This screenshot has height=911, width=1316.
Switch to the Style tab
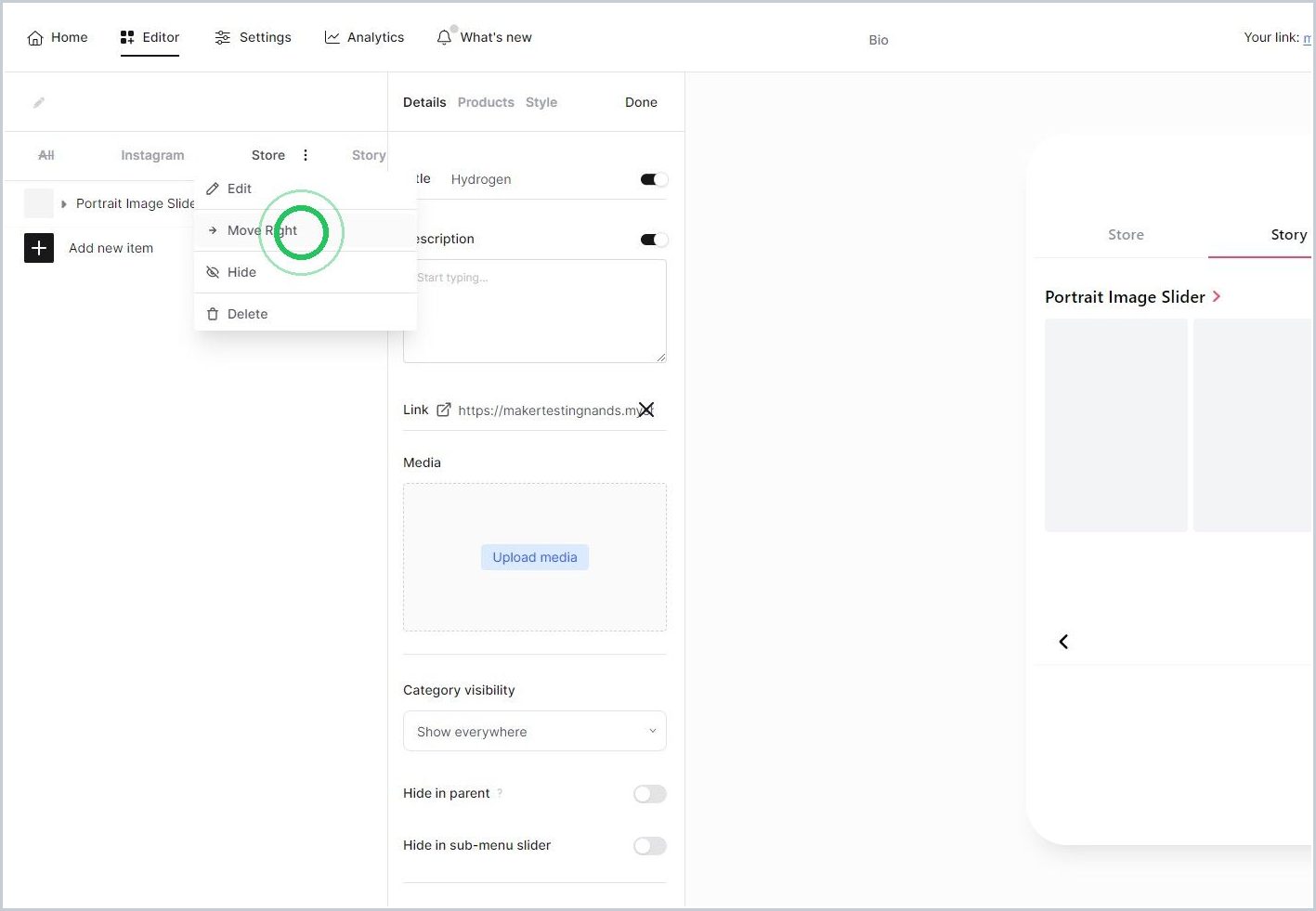coord(541,102)
